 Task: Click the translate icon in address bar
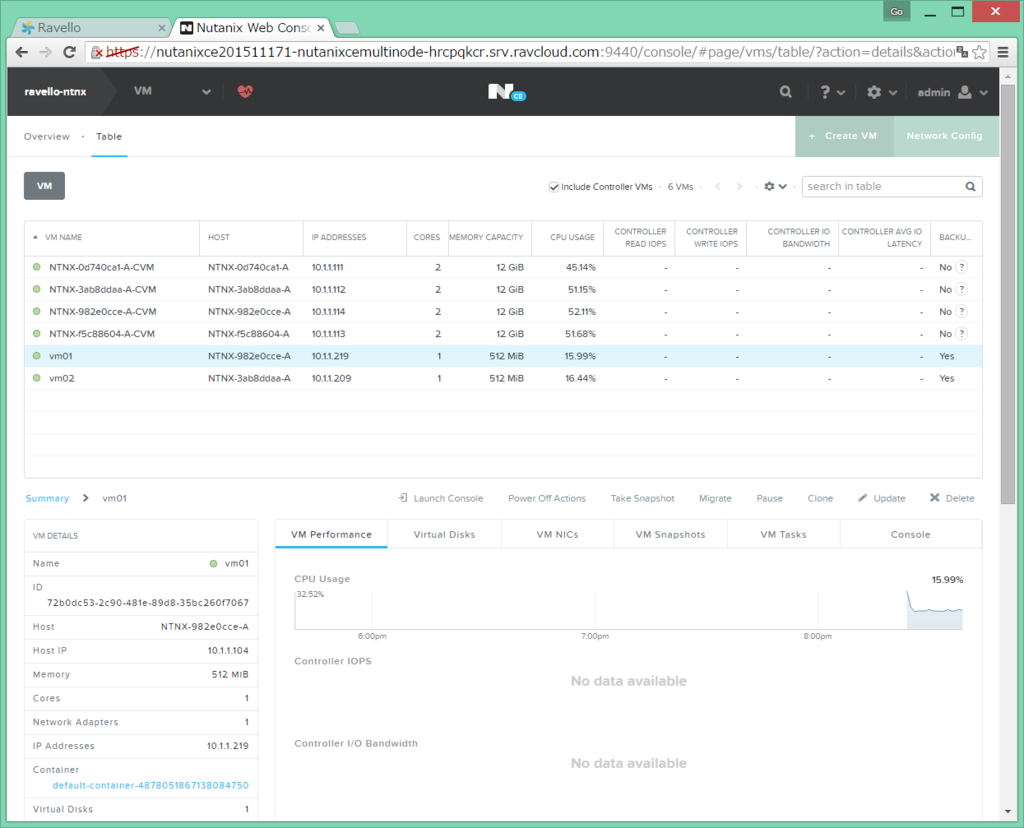[962, 52]
